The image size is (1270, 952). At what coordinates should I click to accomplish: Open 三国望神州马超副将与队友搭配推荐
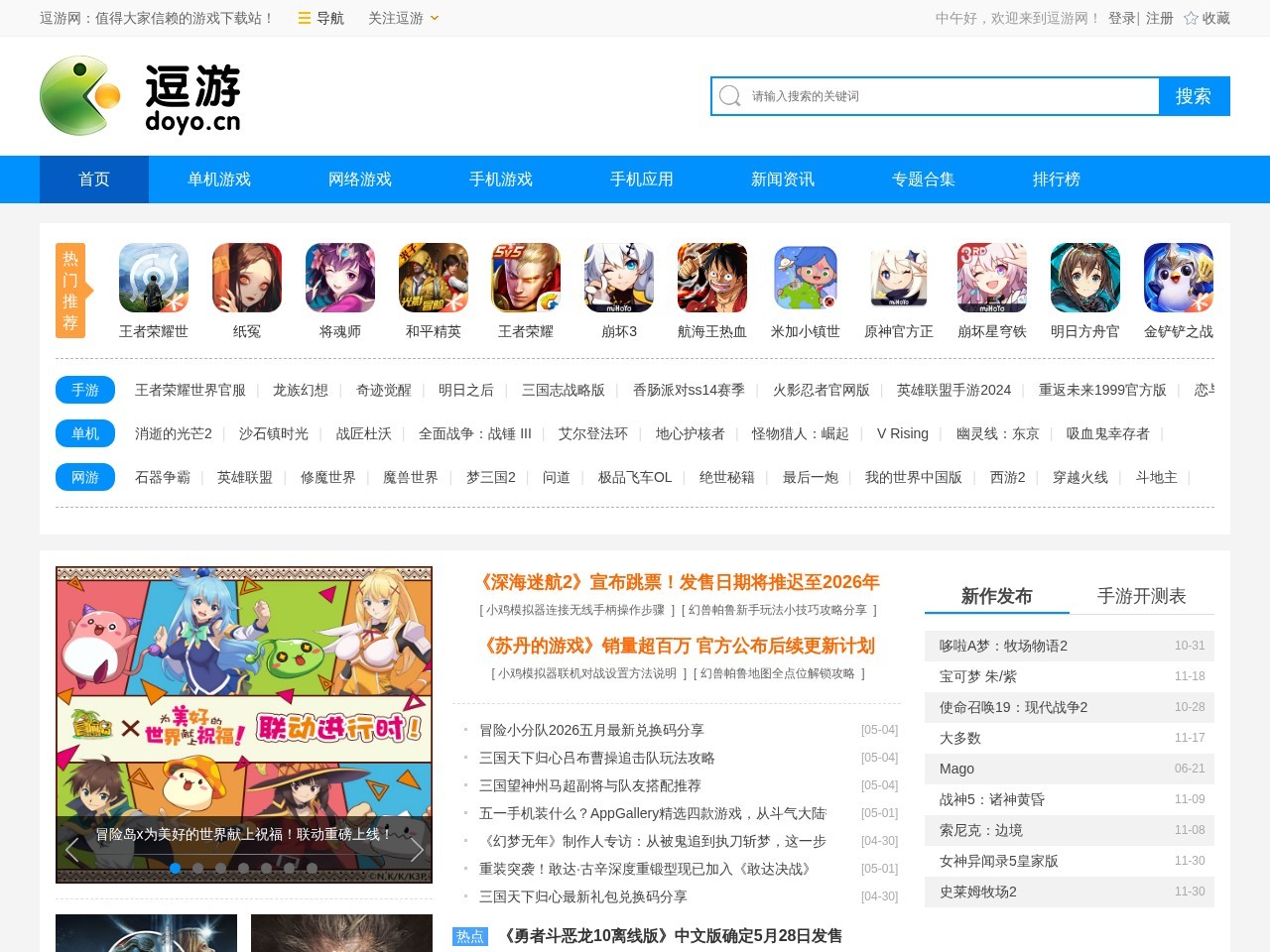590,785
